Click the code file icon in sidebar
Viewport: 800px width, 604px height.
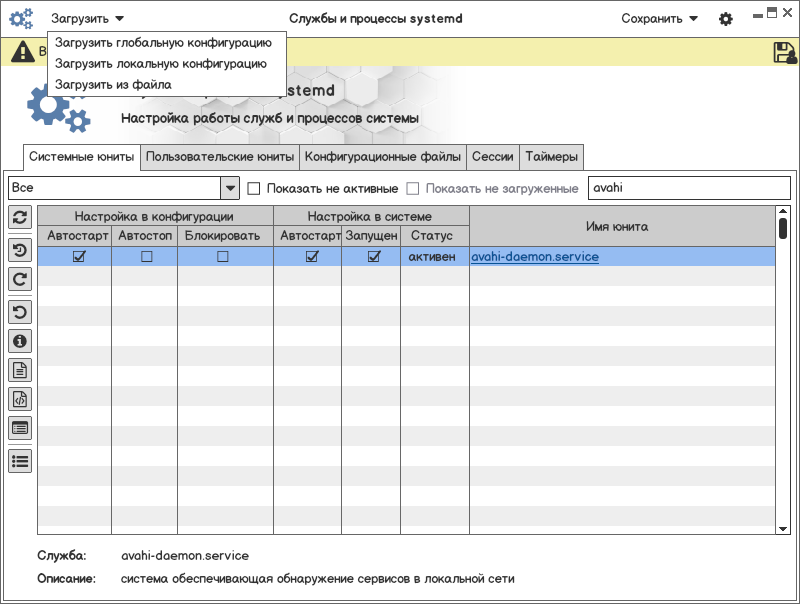pyautogui.click(x=20, y=399)
